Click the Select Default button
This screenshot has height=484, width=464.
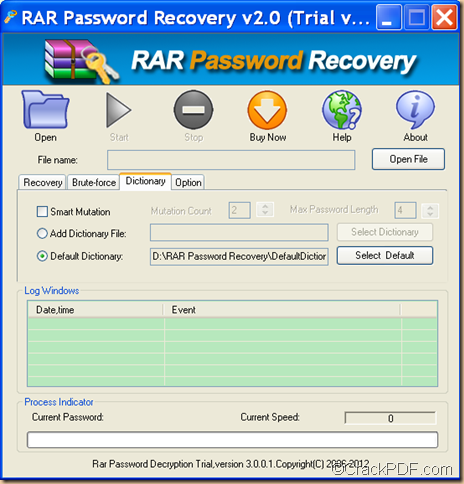pos(385,255)
